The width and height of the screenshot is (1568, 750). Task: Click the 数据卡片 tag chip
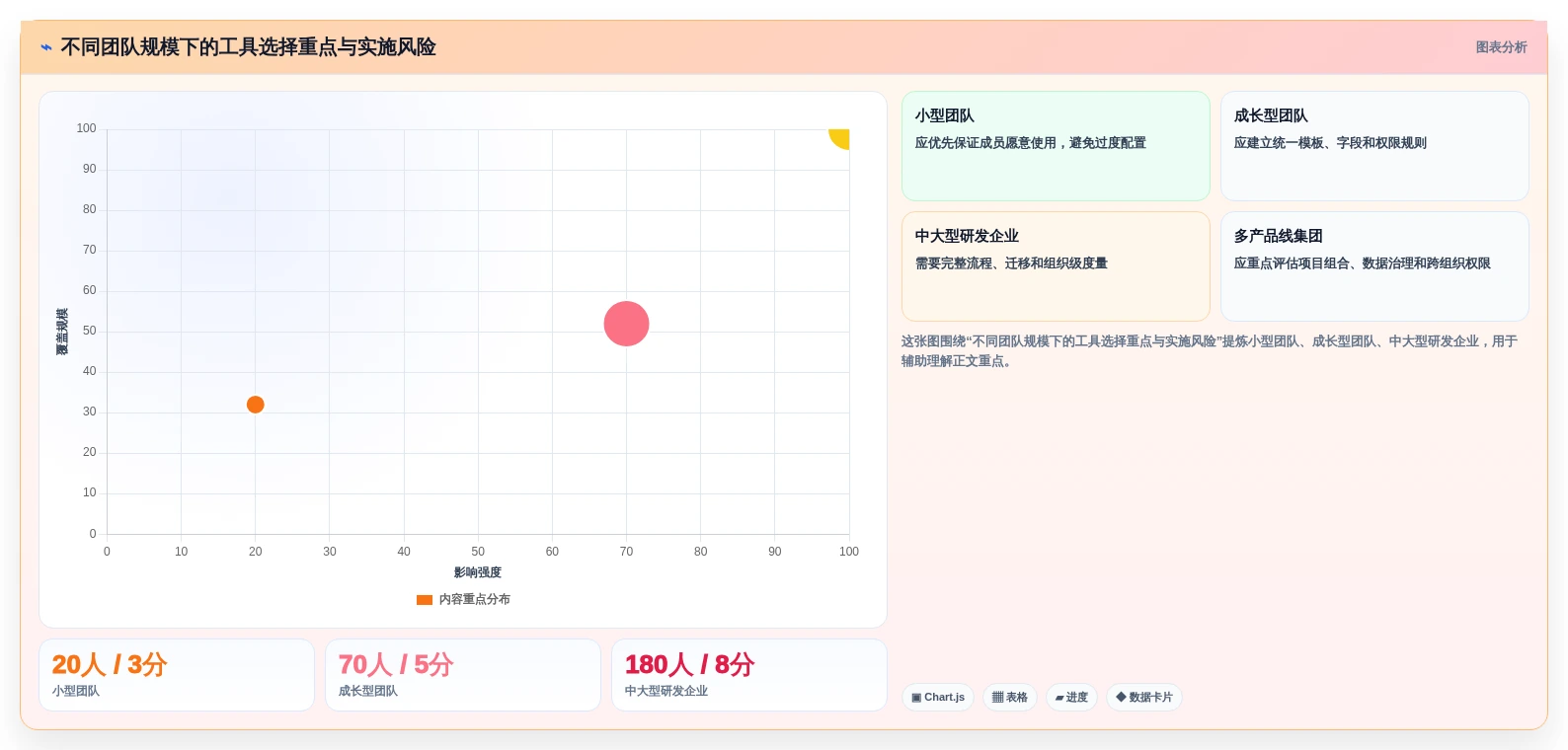[x=1144, y=698]
